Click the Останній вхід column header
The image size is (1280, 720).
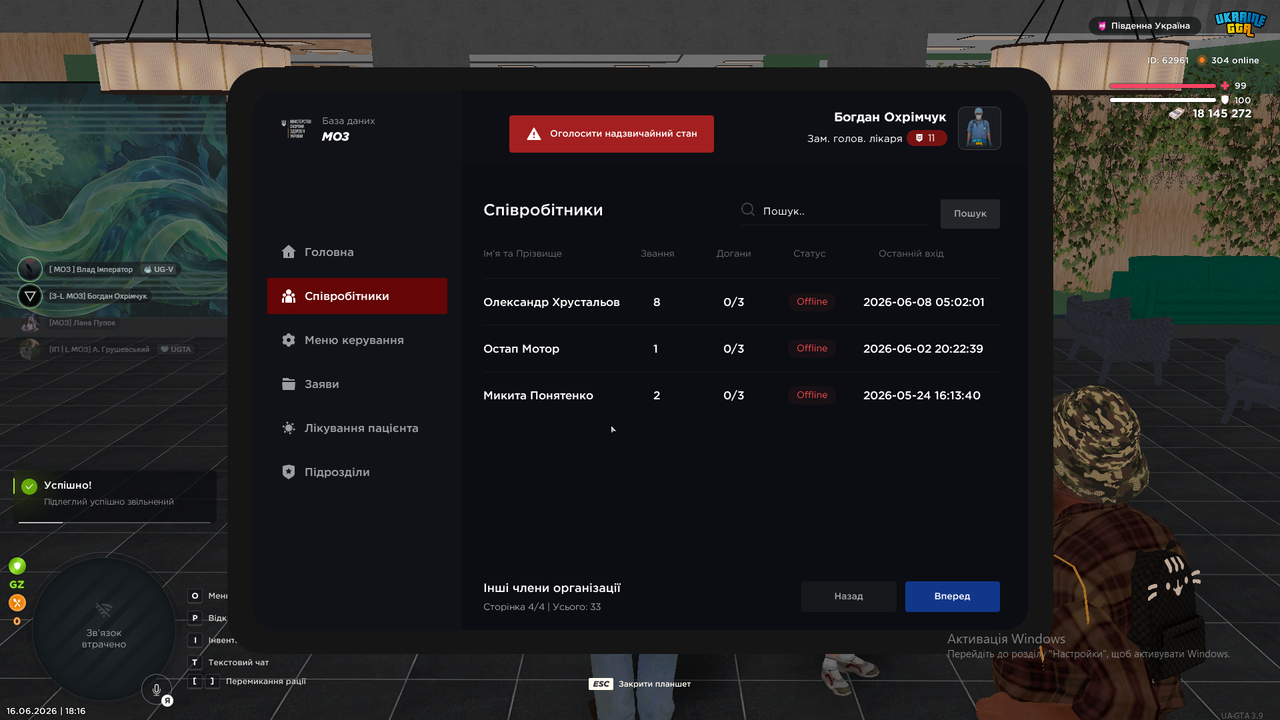911,254
